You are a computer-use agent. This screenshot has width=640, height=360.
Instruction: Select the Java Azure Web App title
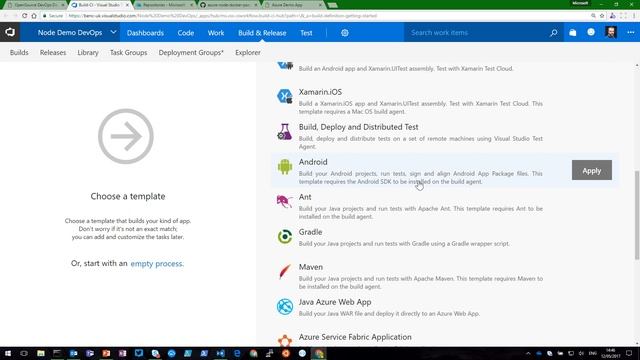pyautogui.click(x=335, y=302)
